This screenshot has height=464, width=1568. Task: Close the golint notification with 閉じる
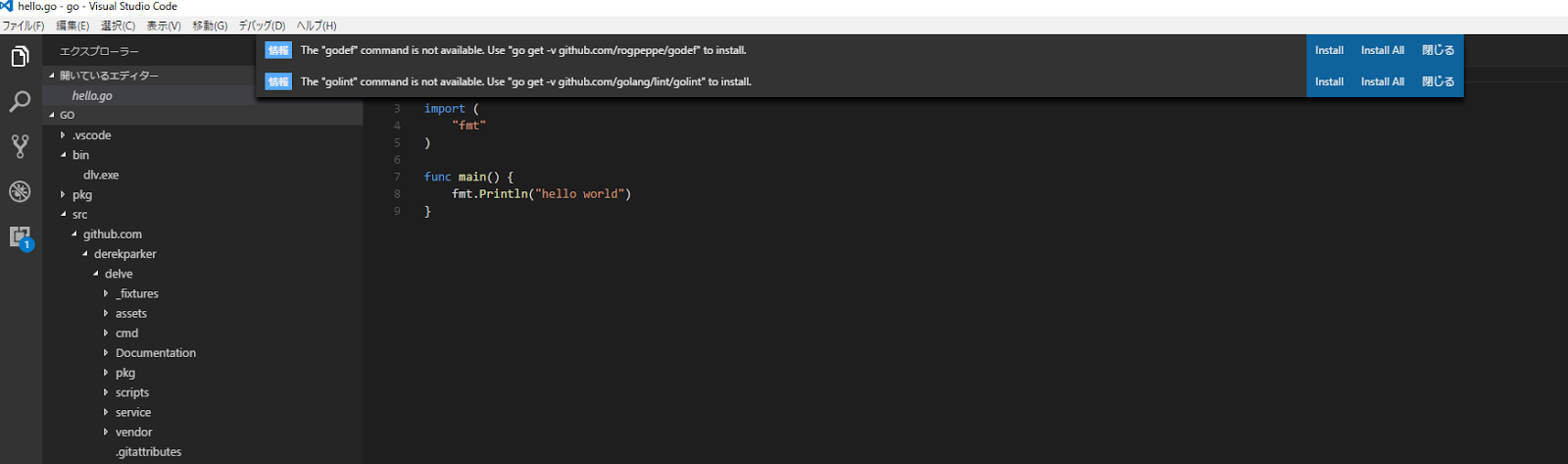point(1438,81)
